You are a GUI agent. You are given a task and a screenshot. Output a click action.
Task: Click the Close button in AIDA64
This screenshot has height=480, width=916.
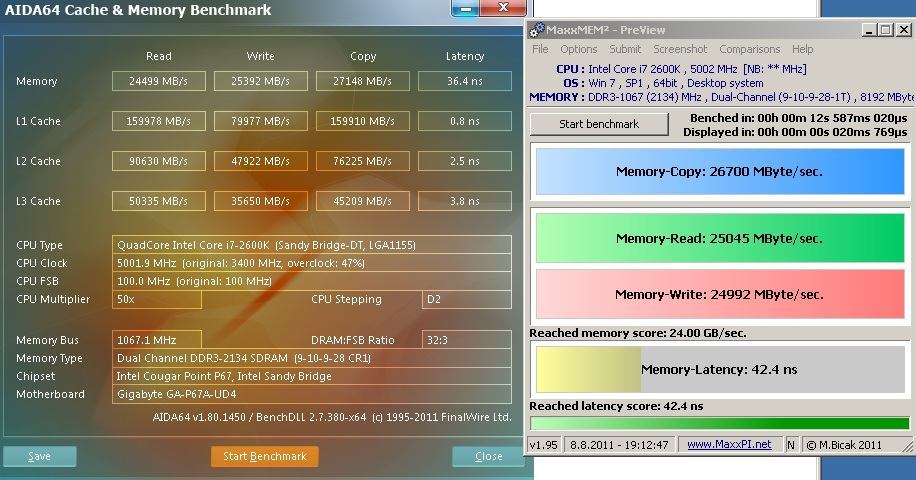(488, 456)
